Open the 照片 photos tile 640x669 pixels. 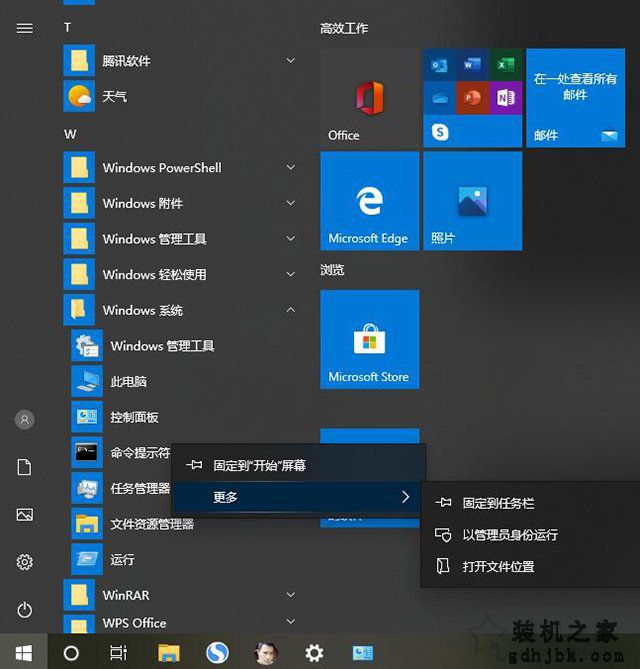point(473,201)
